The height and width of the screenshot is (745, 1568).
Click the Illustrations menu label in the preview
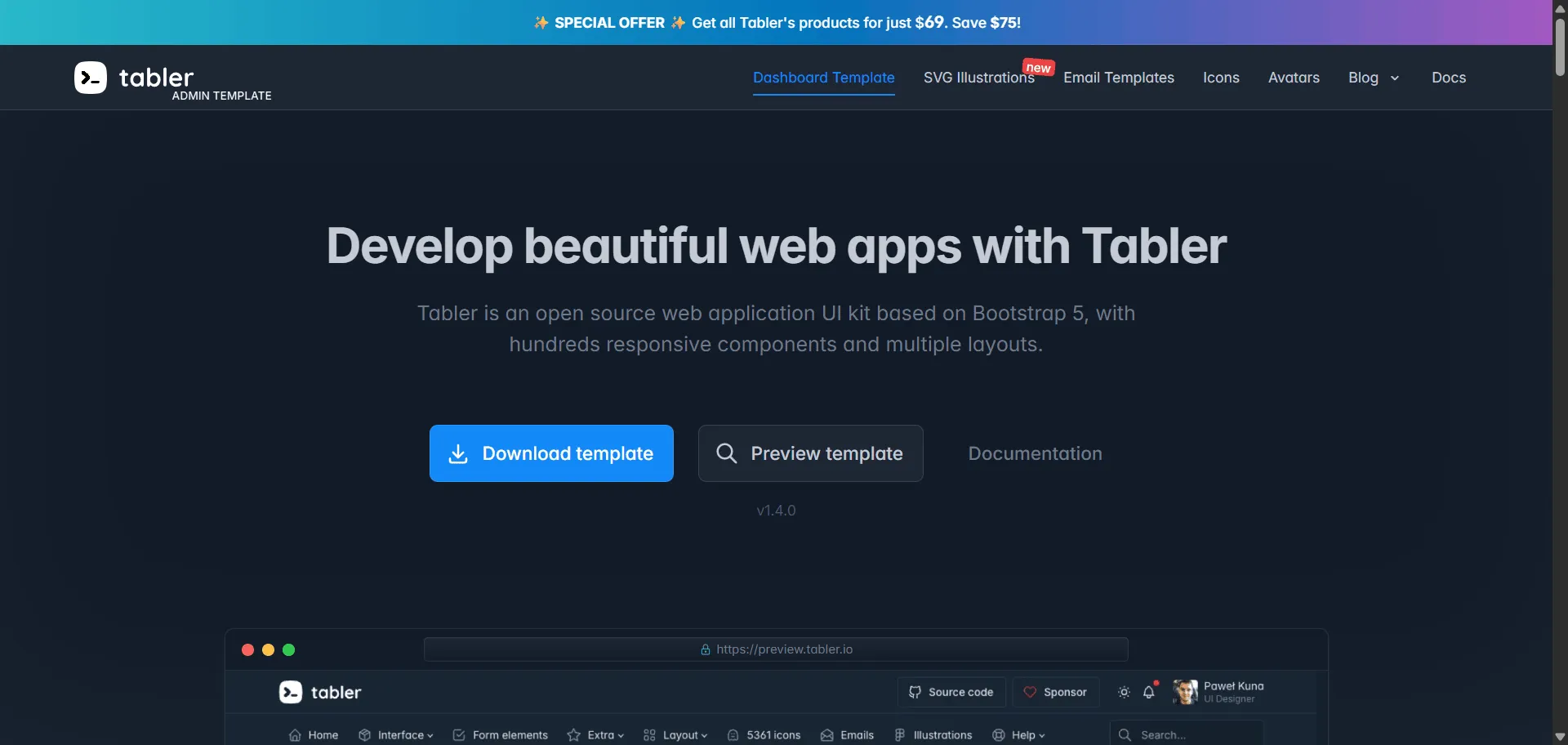click(x=942, y=735)
